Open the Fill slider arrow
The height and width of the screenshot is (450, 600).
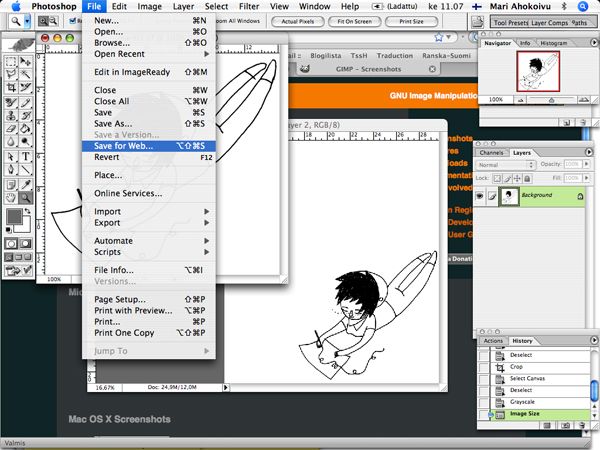[586, 178]
